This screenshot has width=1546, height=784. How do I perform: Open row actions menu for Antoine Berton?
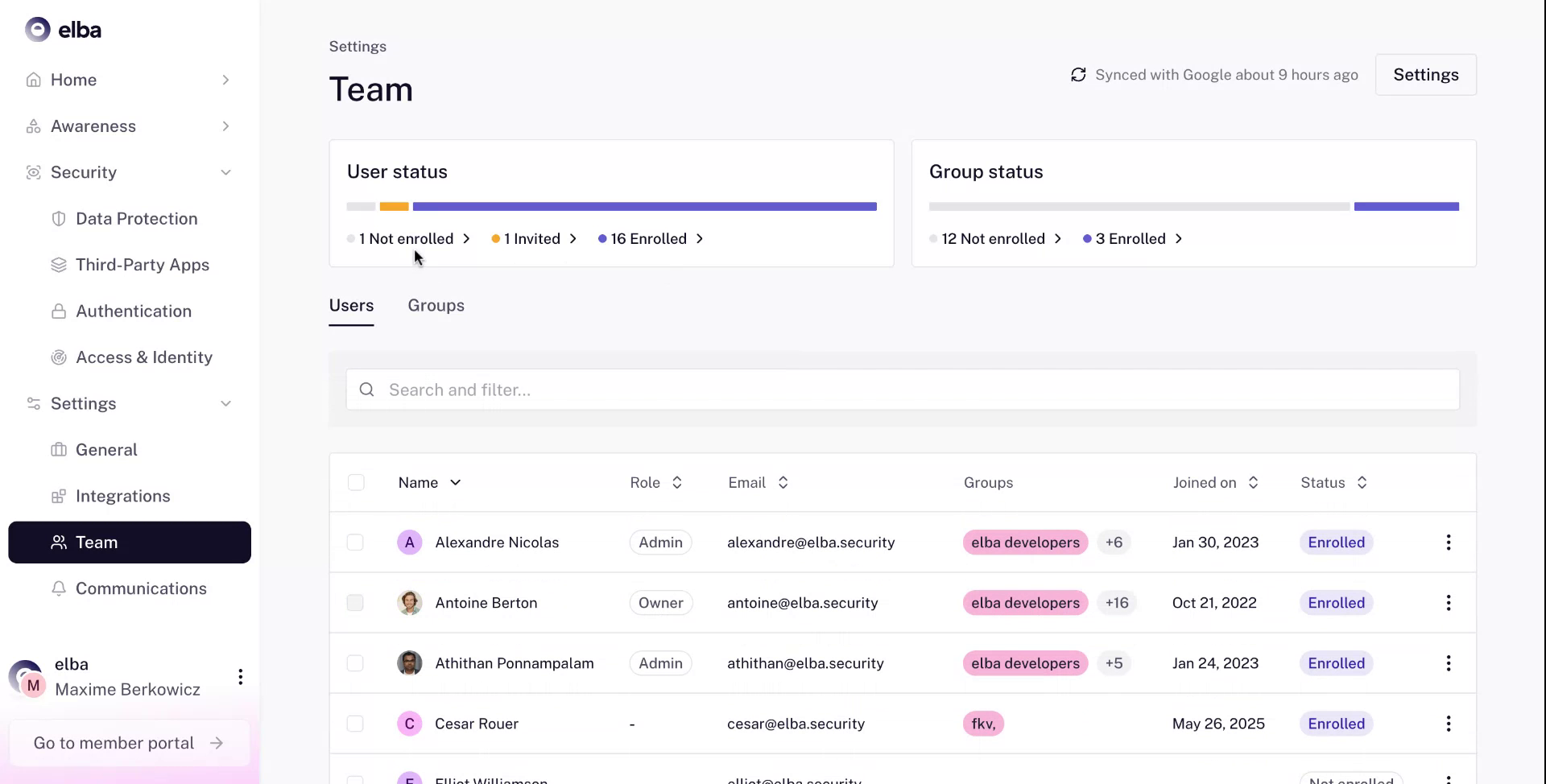click(x=1449, y=603)
